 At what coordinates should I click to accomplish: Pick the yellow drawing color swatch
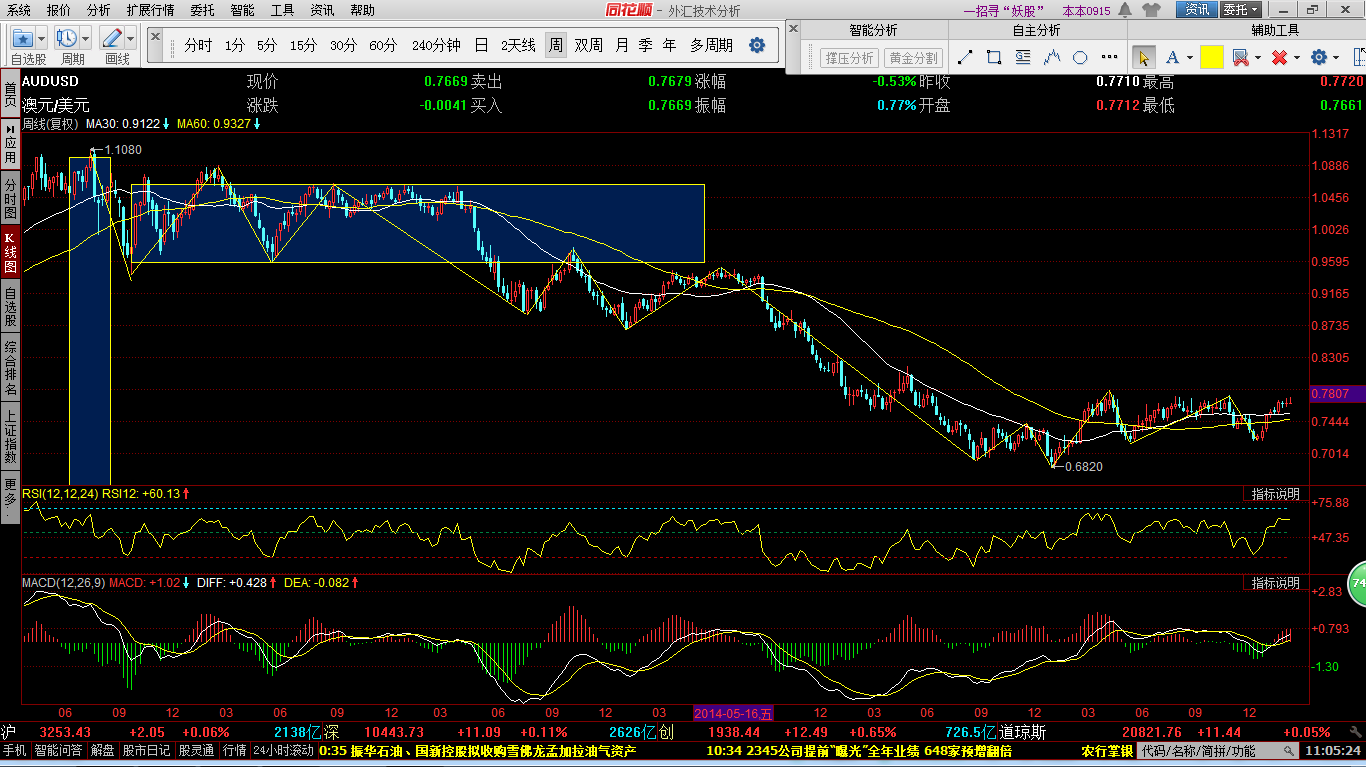(x=1211, y=57)
